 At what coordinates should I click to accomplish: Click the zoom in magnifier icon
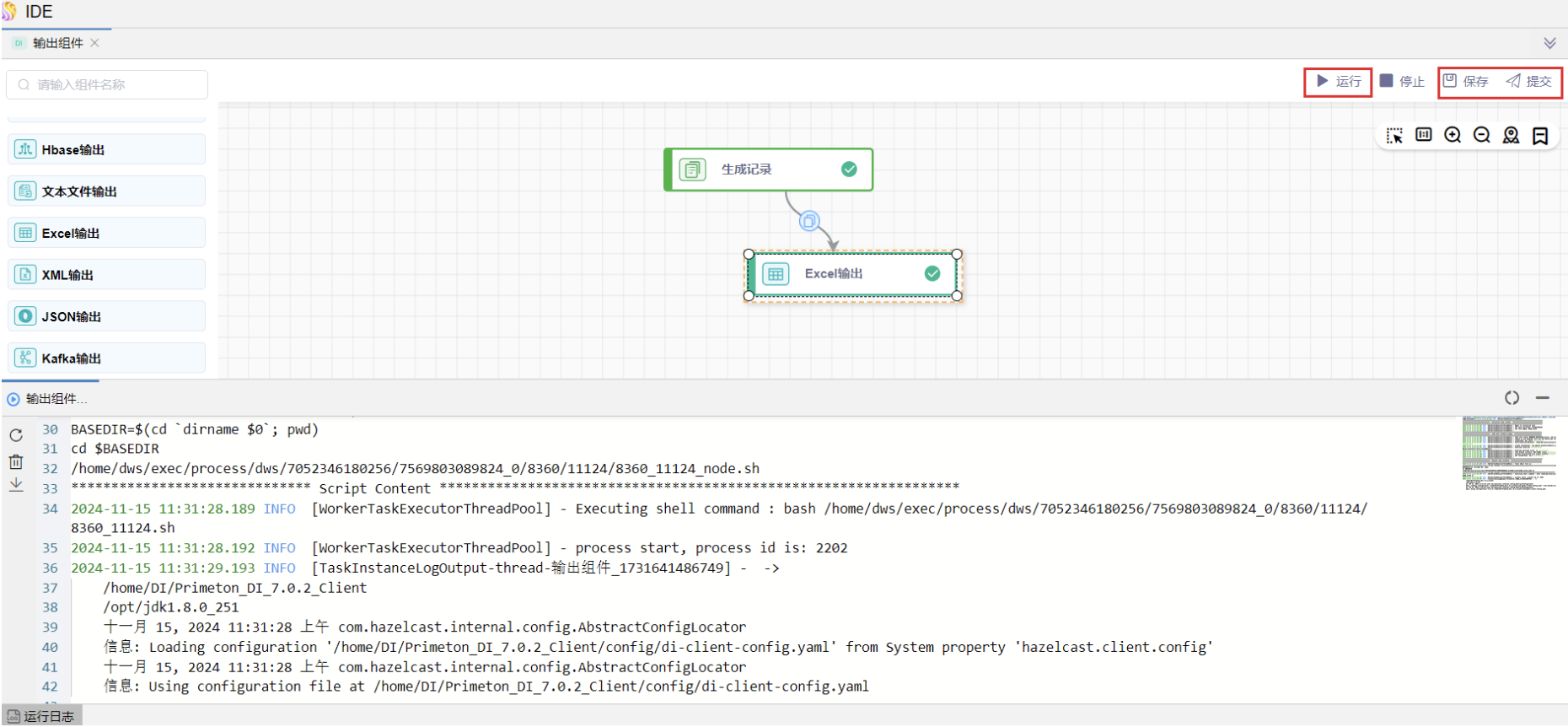point(1453,135)
